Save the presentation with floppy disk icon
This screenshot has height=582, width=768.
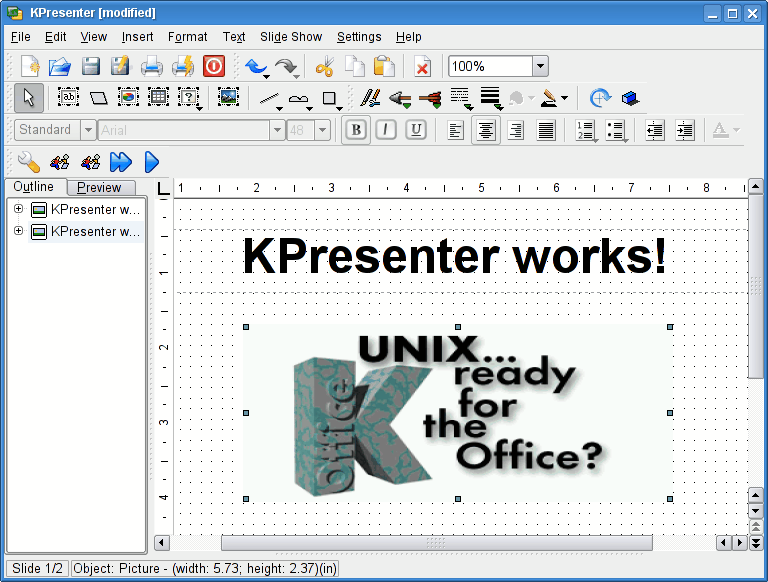point(90,67)
